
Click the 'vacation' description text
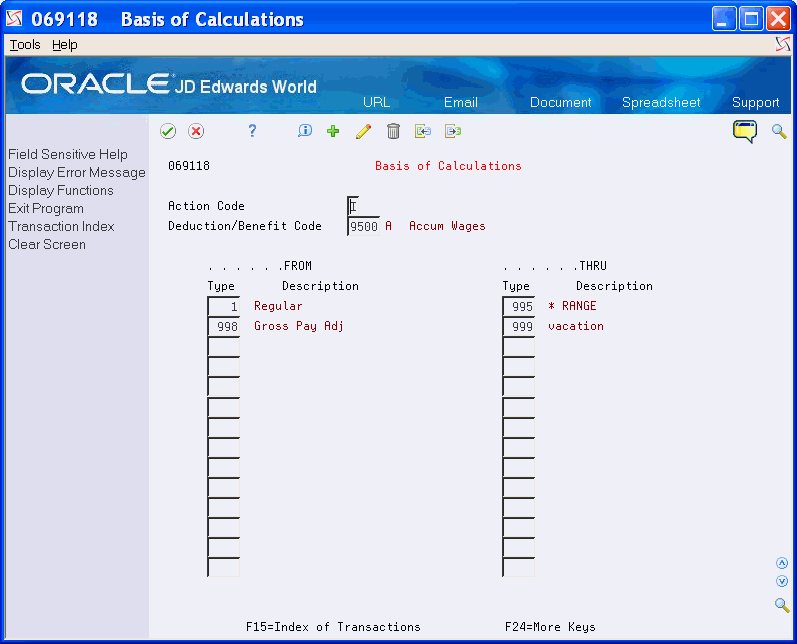click(576, 326)
